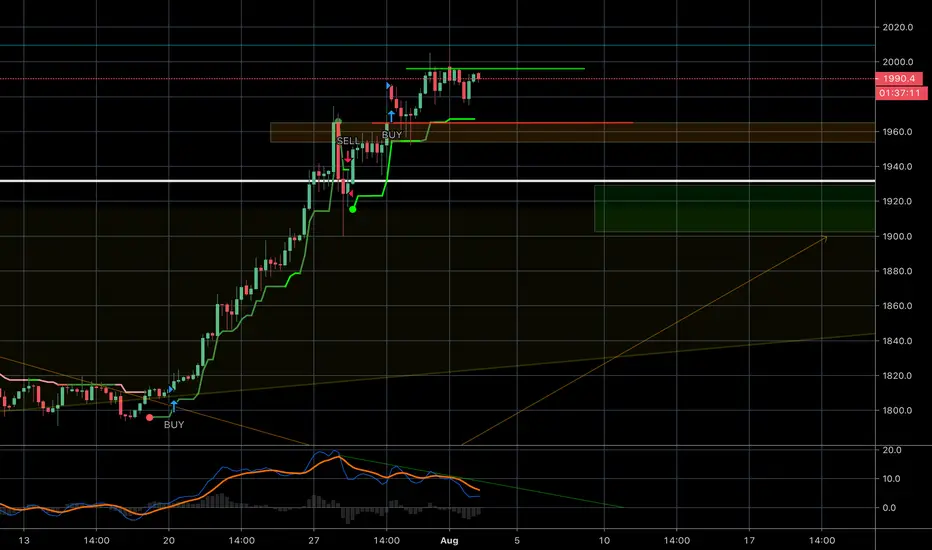This screenshot has height=550, width=932.
Task: Click the red dot marker beside lower BUY
Action: coord(149,417)
